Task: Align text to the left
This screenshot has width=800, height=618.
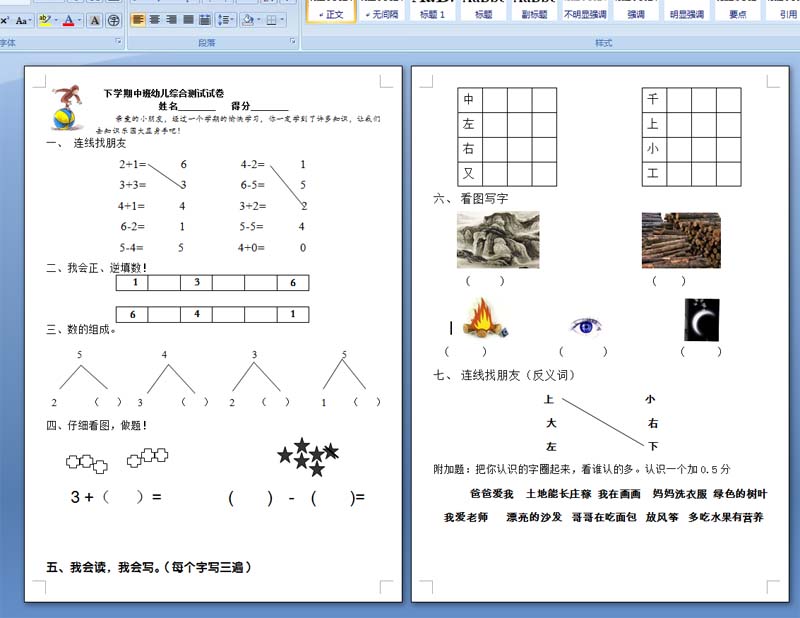Action: [138, 20]
